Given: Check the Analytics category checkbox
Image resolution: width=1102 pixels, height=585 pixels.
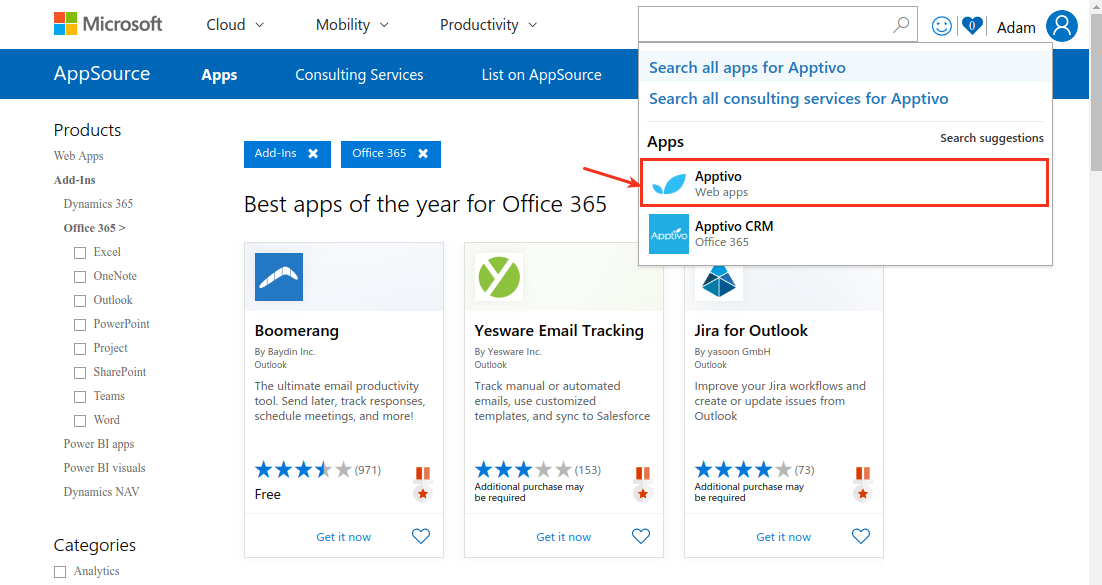Looking at the screenshot, I should [x=60, y=572].
